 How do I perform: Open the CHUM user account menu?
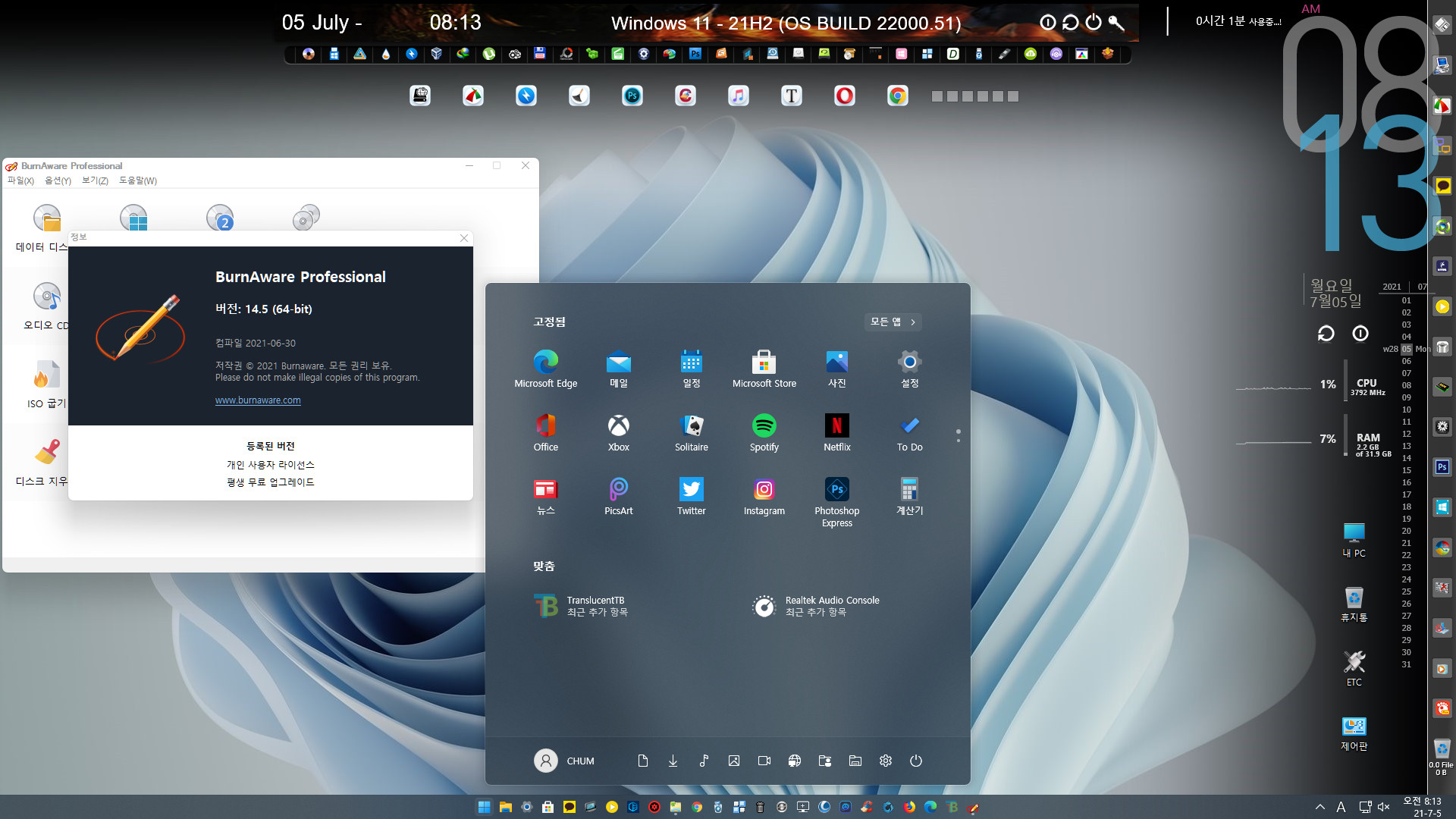pyautogui.click(x=565, y=761)
